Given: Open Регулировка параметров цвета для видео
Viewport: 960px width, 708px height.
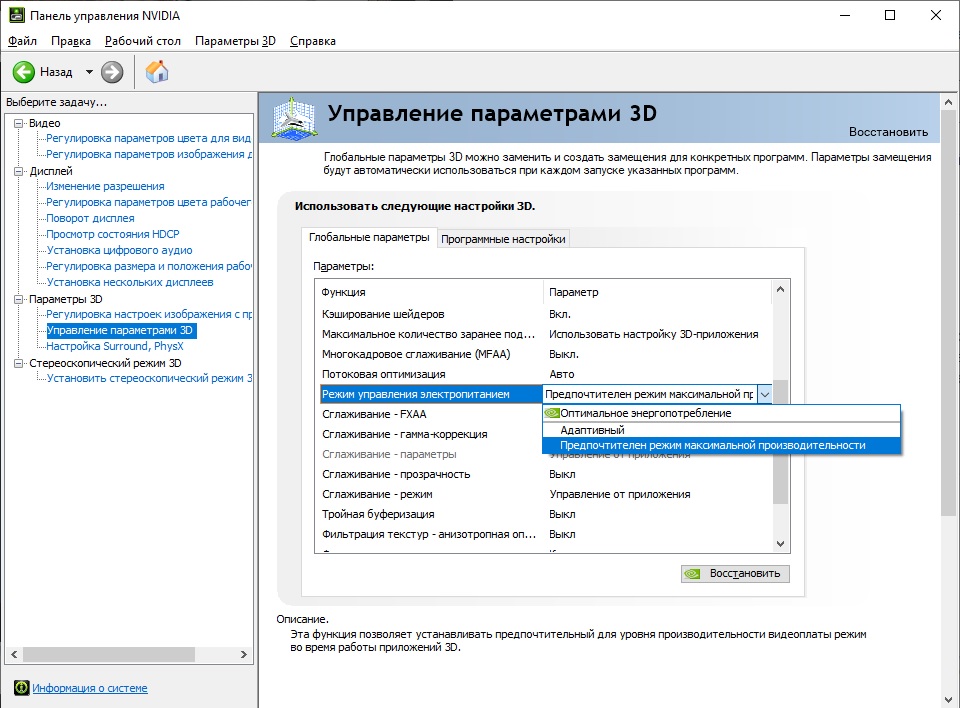Looking at the screenshot, I should tap(149, 138).
